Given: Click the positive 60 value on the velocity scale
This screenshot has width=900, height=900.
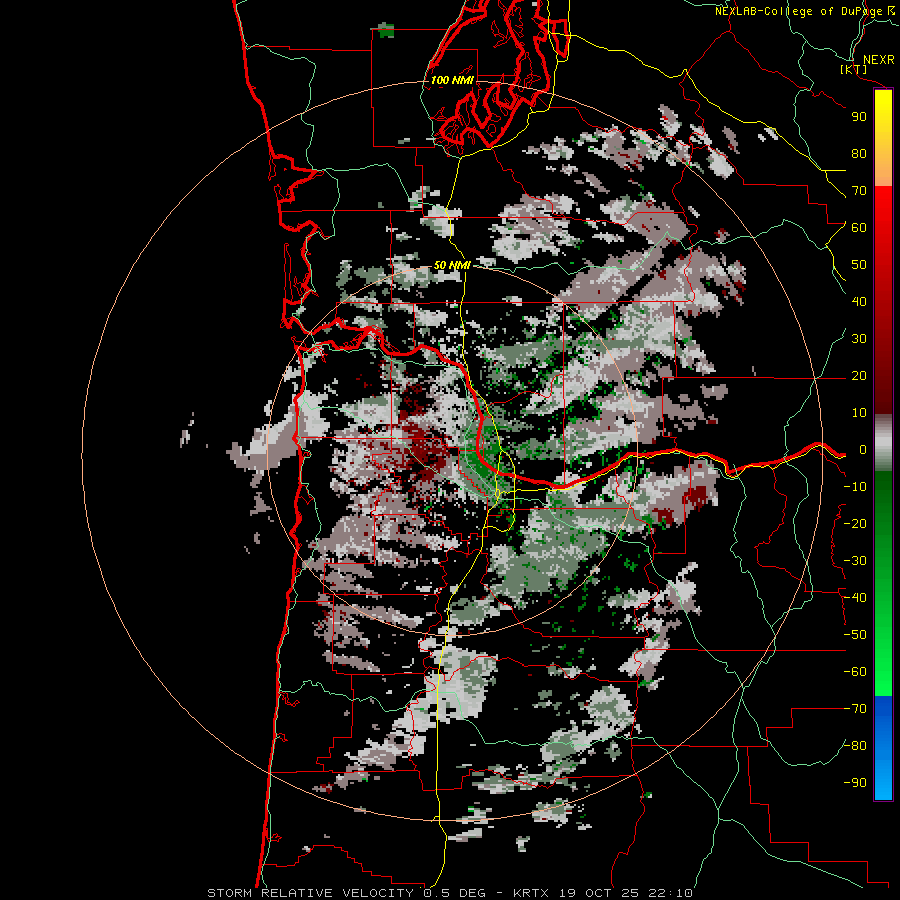Looking at the screenshot, I should (x=859, y=228).
